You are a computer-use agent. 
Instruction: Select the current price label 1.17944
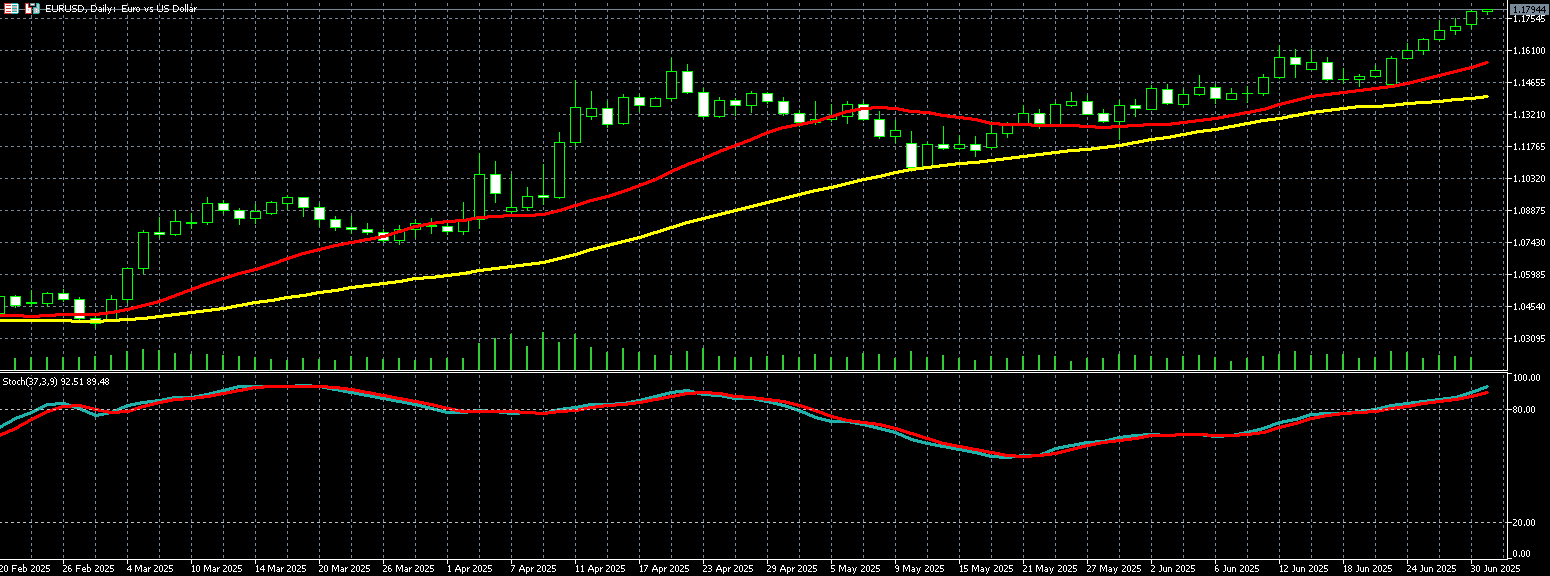[1529, 9]
